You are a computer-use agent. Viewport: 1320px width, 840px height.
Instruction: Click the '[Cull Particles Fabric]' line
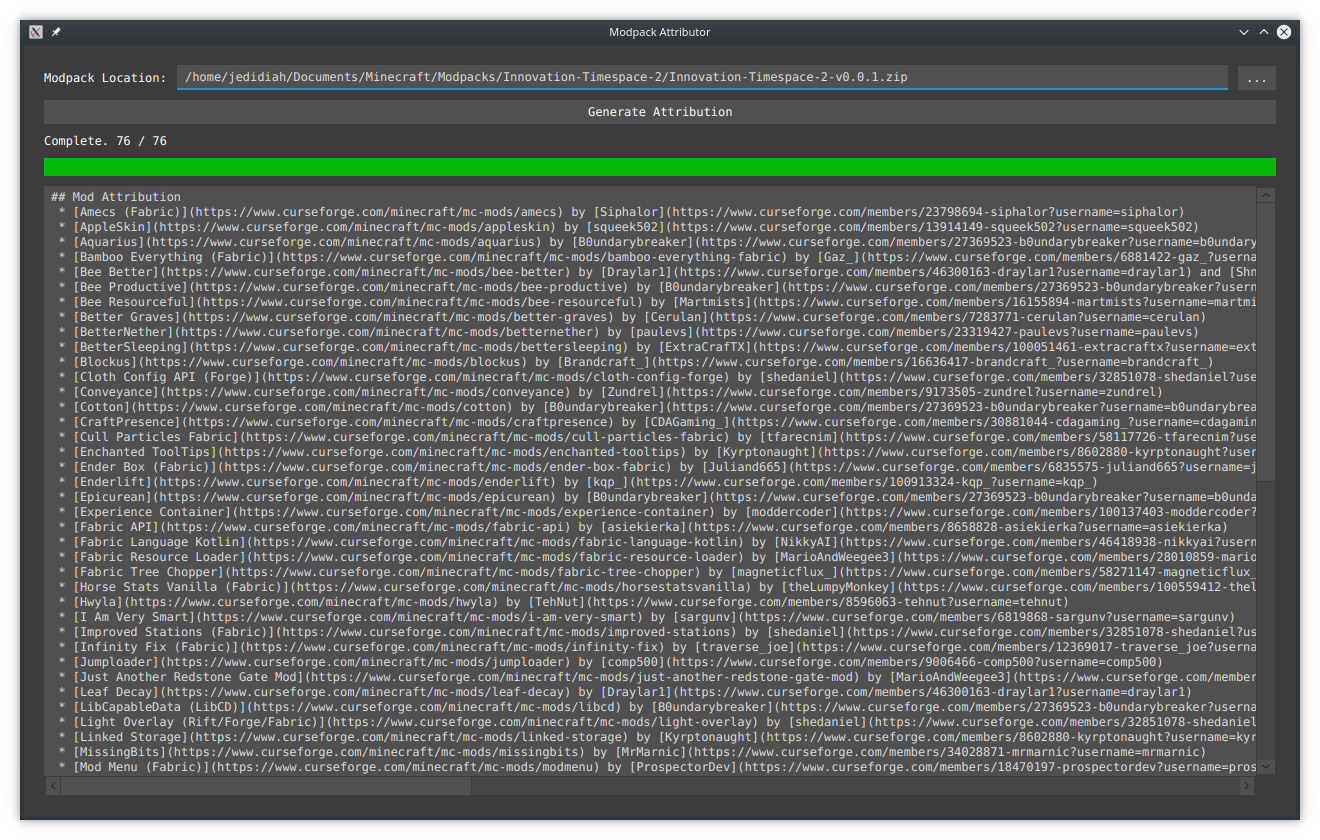click(x=657, y=437)
